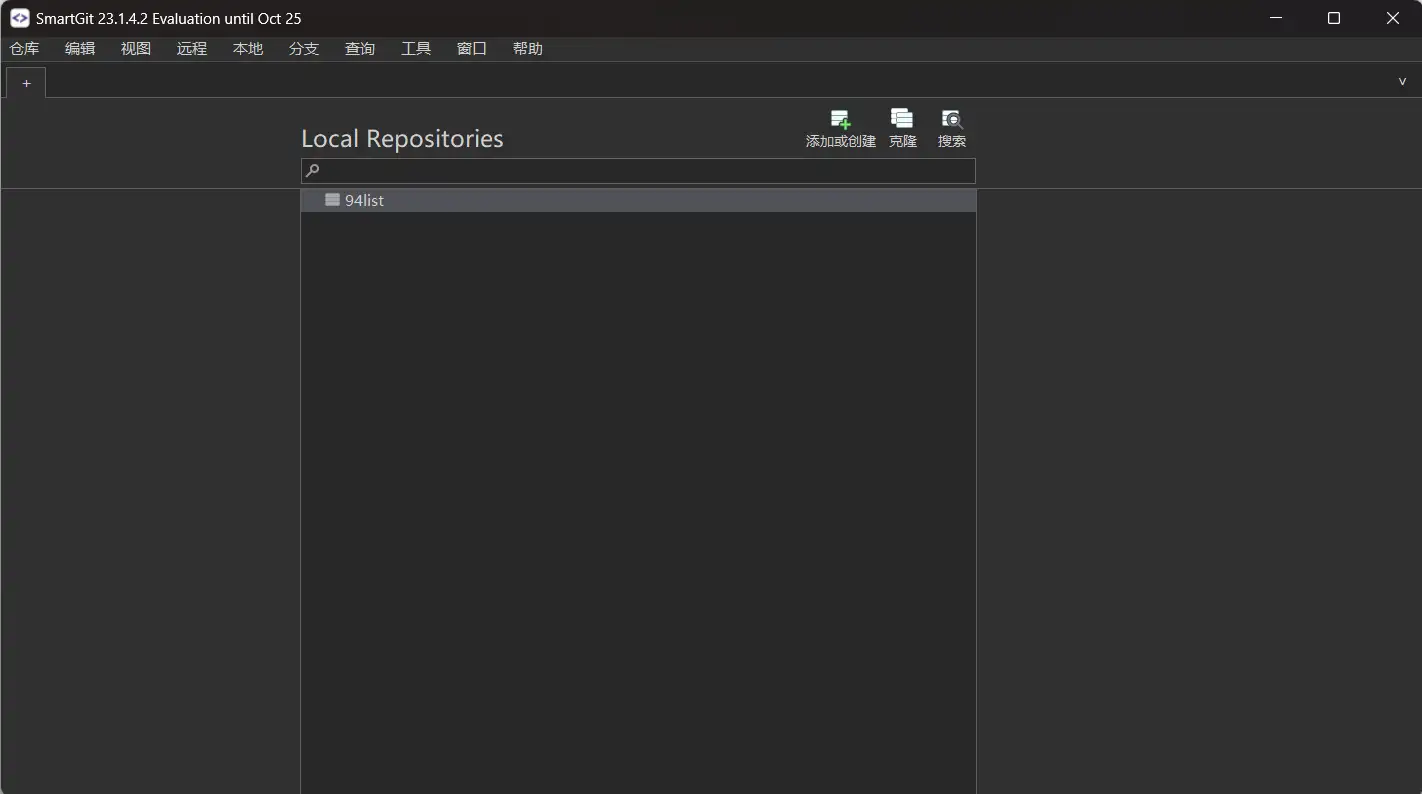Open the 编辑 menu
1422x794 pixels.
pos(80,49)
